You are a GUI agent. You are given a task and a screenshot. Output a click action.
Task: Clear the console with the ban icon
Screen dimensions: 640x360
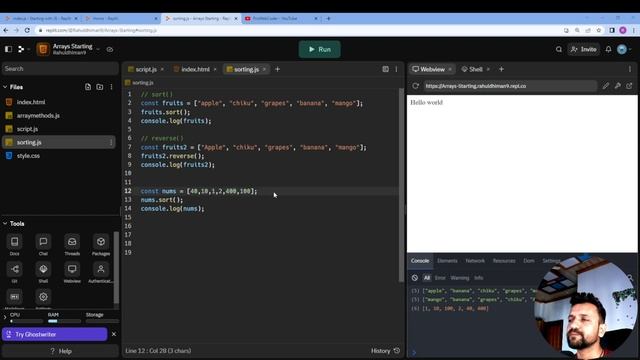point(415,278)
